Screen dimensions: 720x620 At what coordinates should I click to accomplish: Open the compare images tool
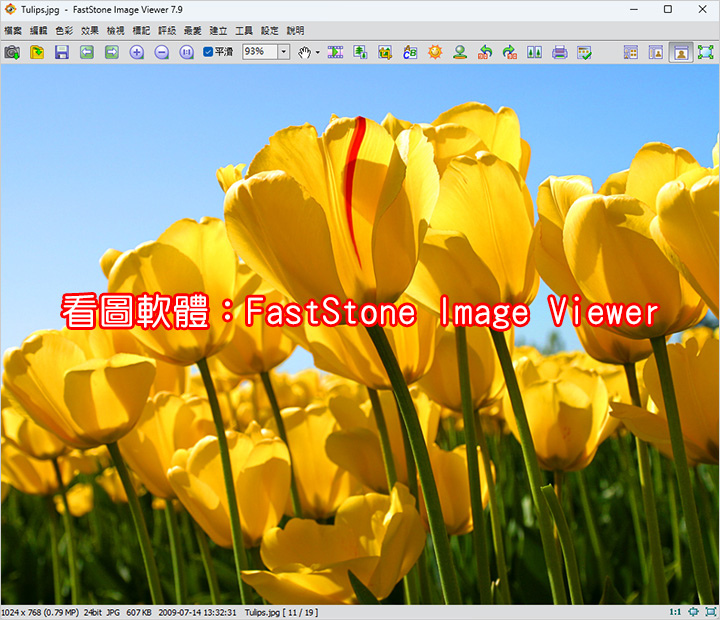pos(534,52)
